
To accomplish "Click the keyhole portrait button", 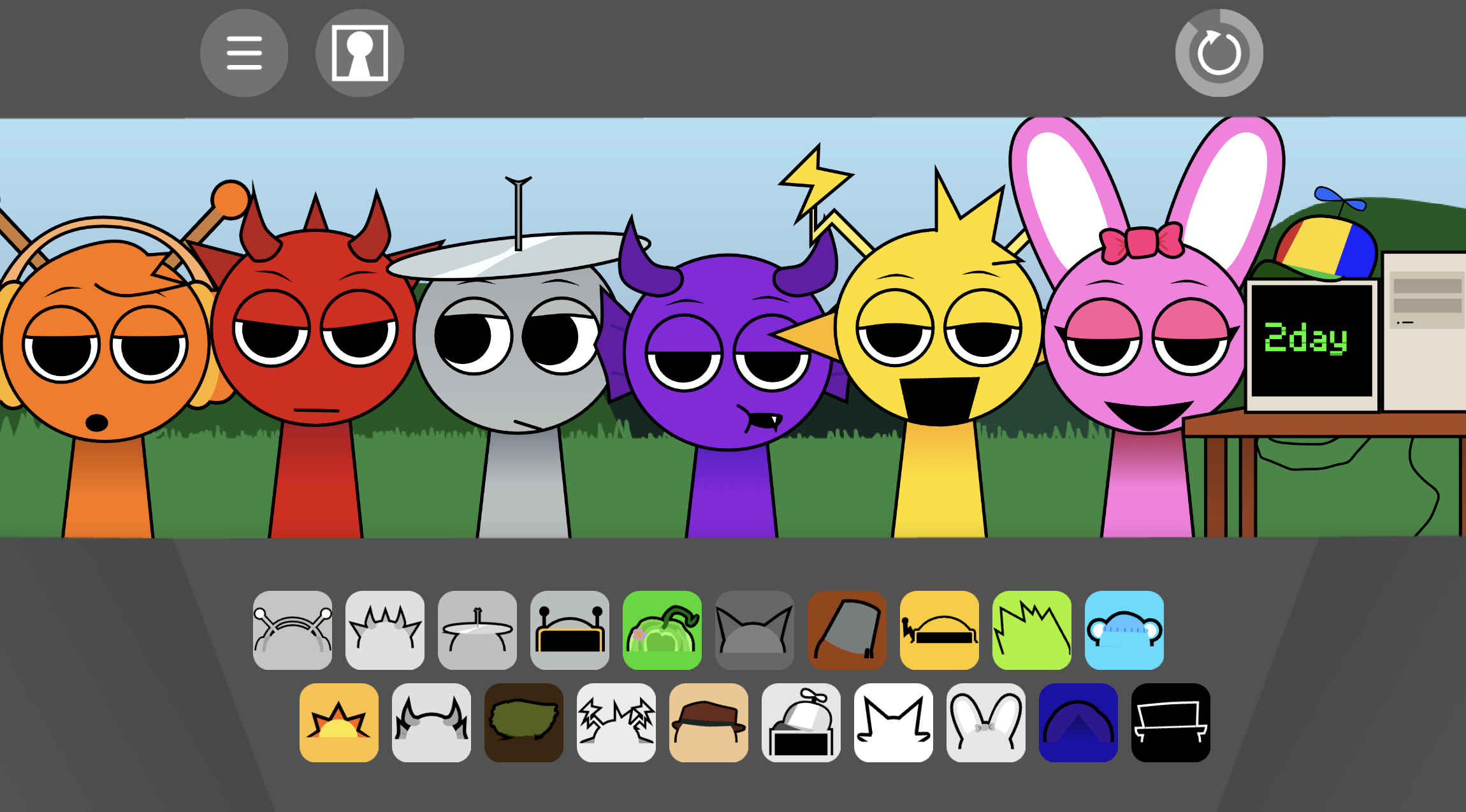I will pos(359,53).
